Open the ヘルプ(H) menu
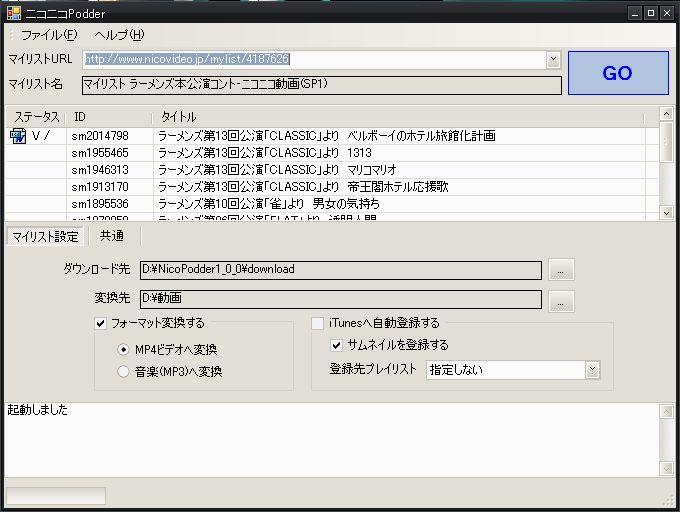 coord(119,35)
